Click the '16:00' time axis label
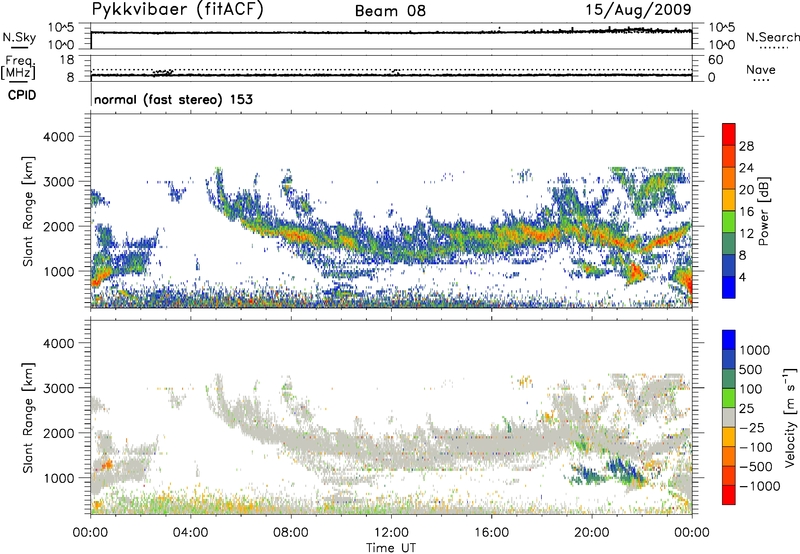This screenshot has width=800, height=554. (491, 533)
